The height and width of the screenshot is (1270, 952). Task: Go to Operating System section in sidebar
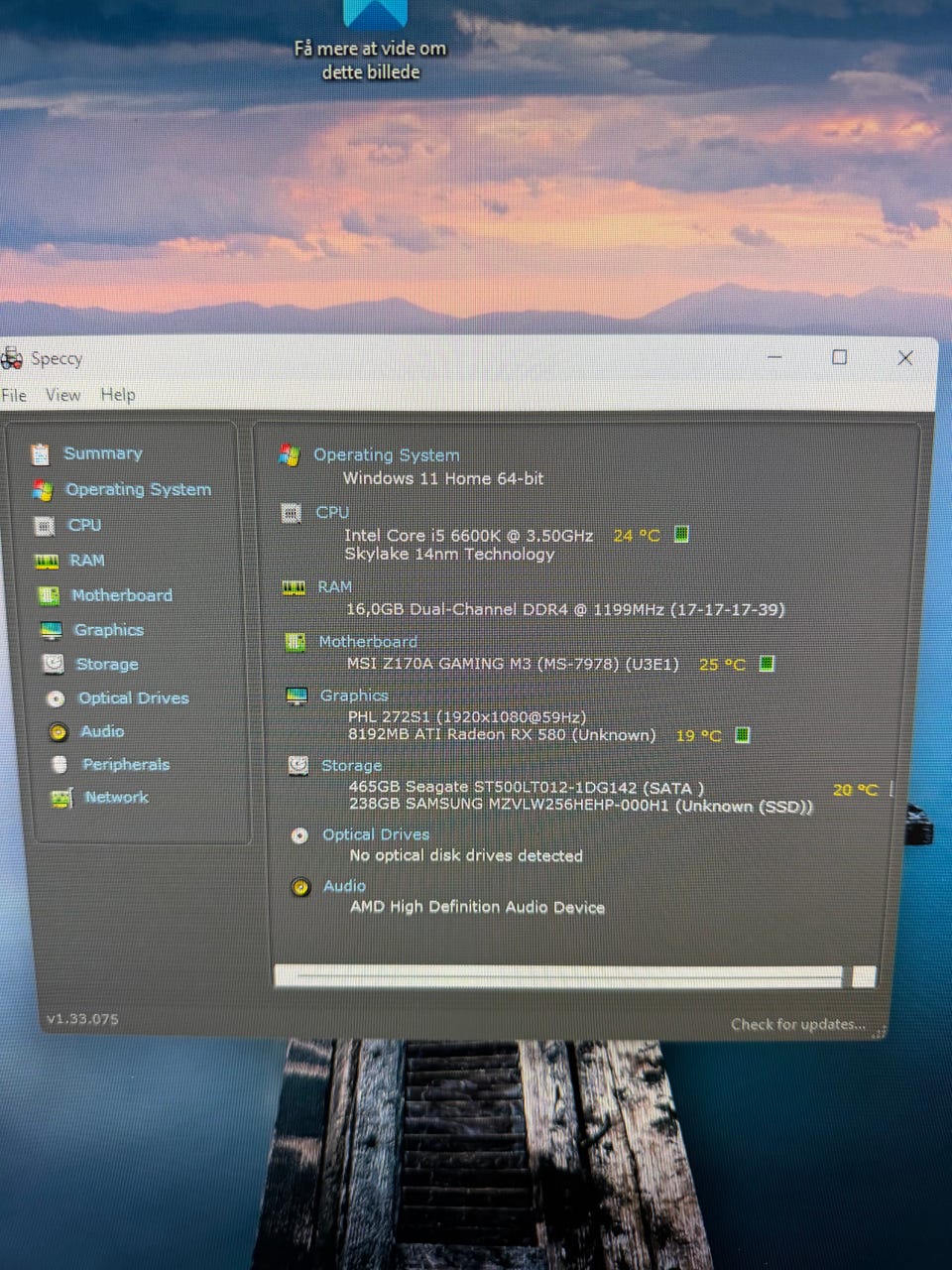pos(138,489)
